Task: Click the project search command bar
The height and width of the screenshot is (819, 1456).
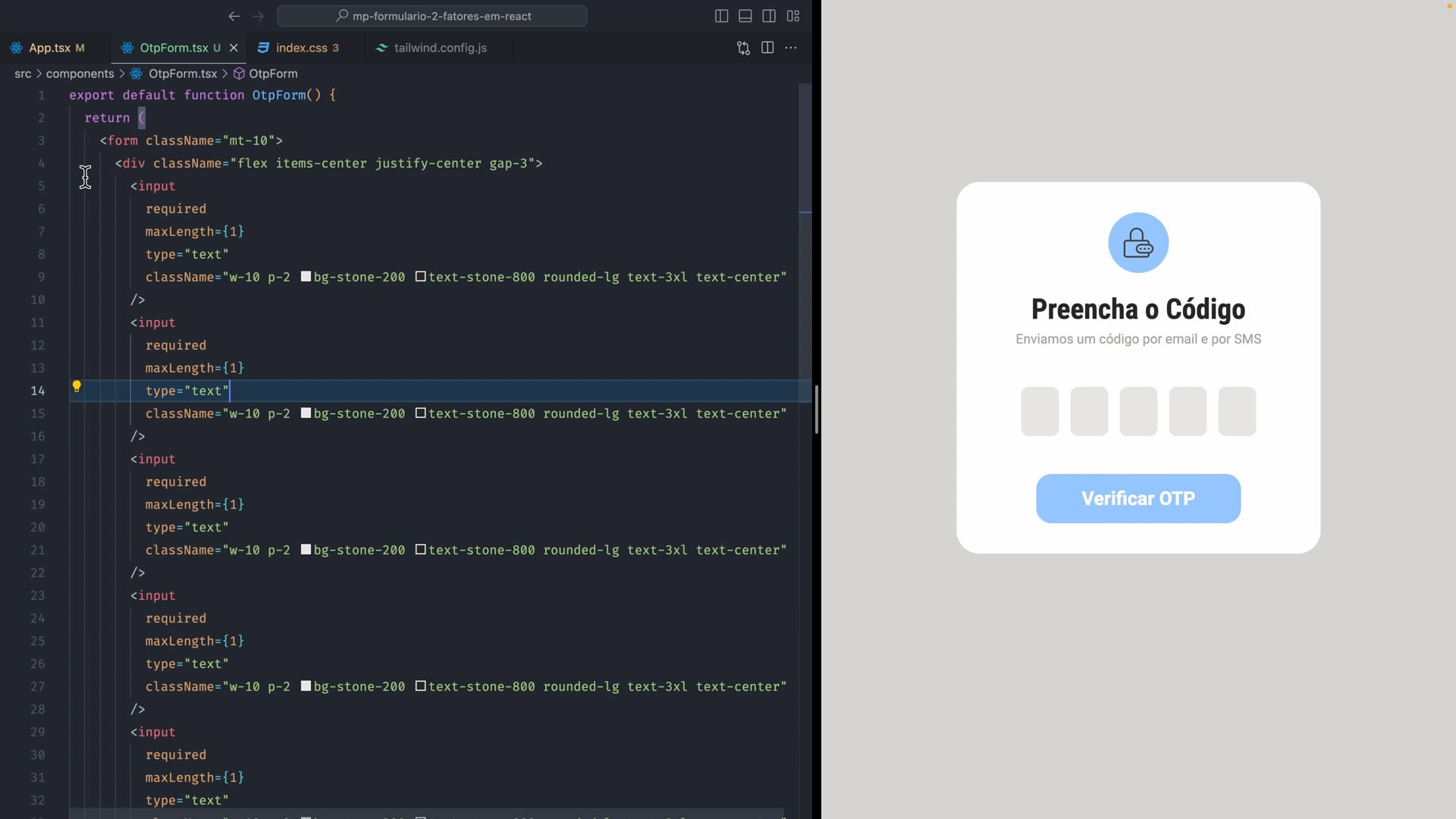Action: pyautogui.click(x=432, y=16)
